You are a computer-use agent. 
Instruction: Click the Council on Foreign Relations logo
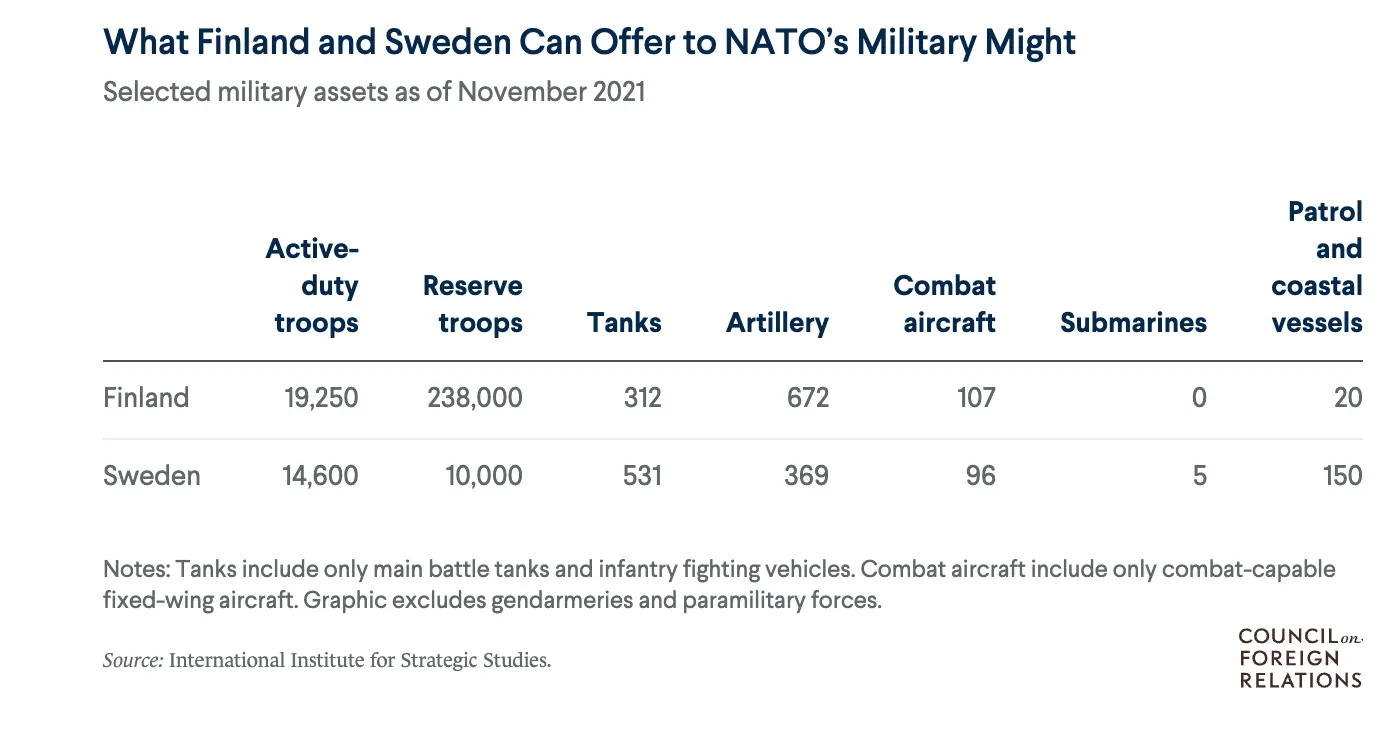tap(1300, 658)
